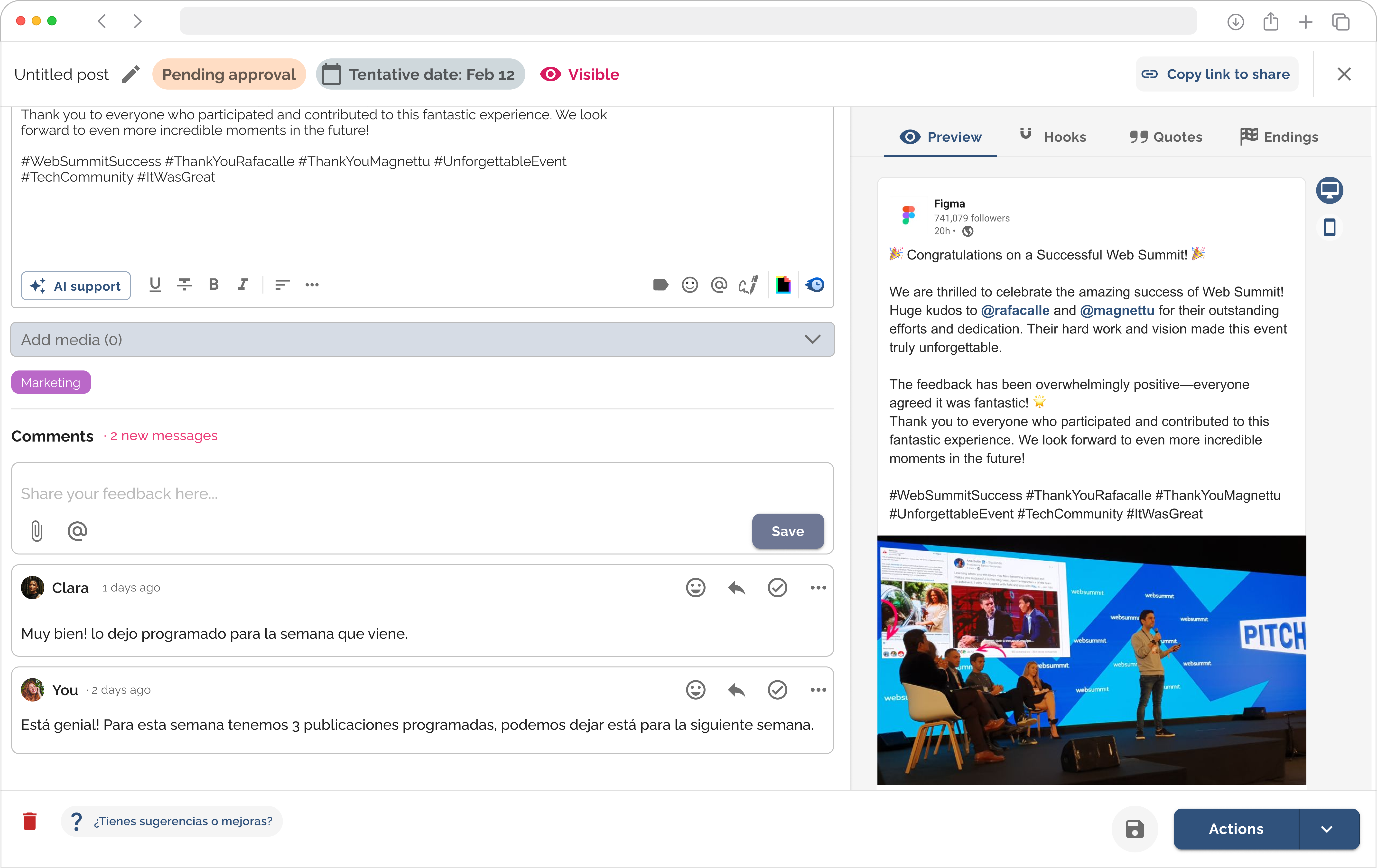This screenshot has width=1377, height=868.
Task: Open the emoji picker in the editor toolbar
Action: [x=690, y=285]
